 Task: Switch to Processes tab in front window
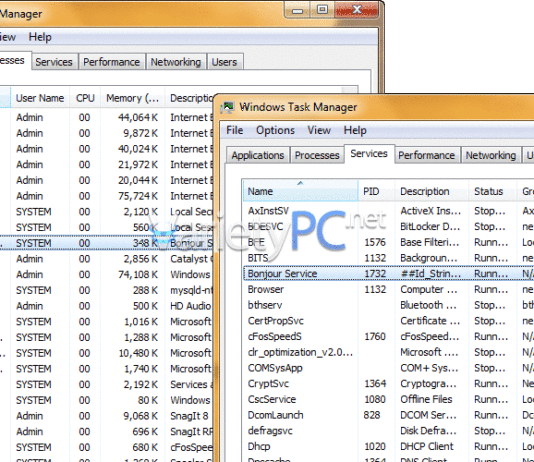(317, 155)
